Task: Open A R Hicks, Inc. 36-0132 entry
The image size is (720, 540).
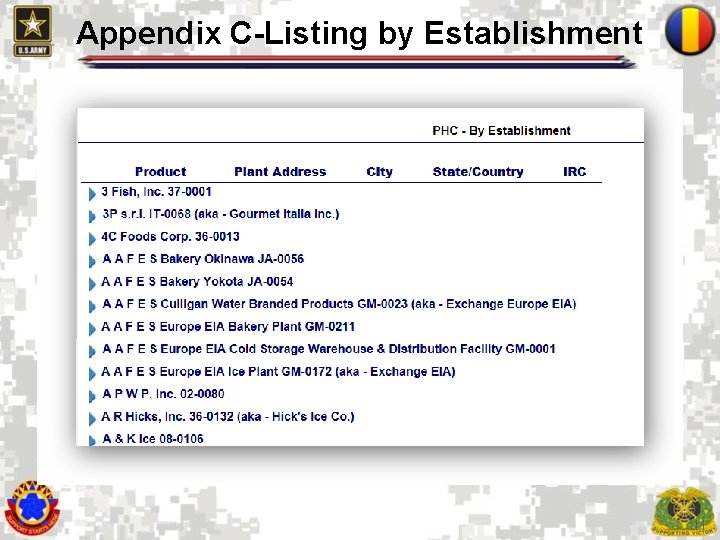Action: tap(228, 416)
